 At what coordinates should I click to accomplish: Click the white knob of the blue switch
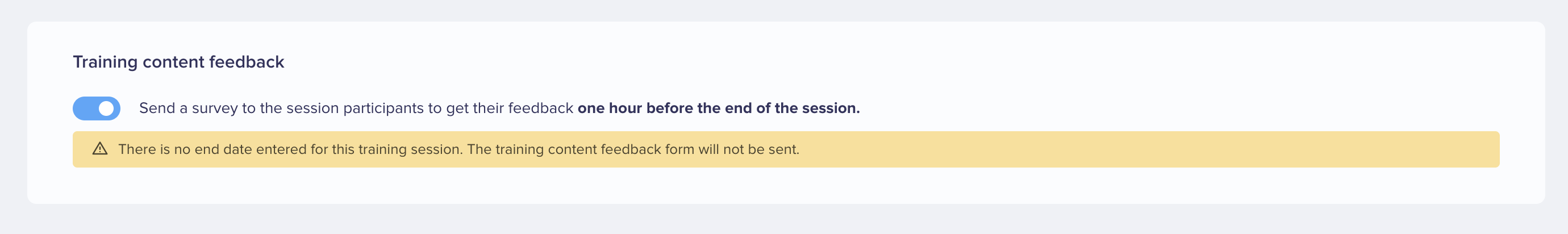(107, 108)
